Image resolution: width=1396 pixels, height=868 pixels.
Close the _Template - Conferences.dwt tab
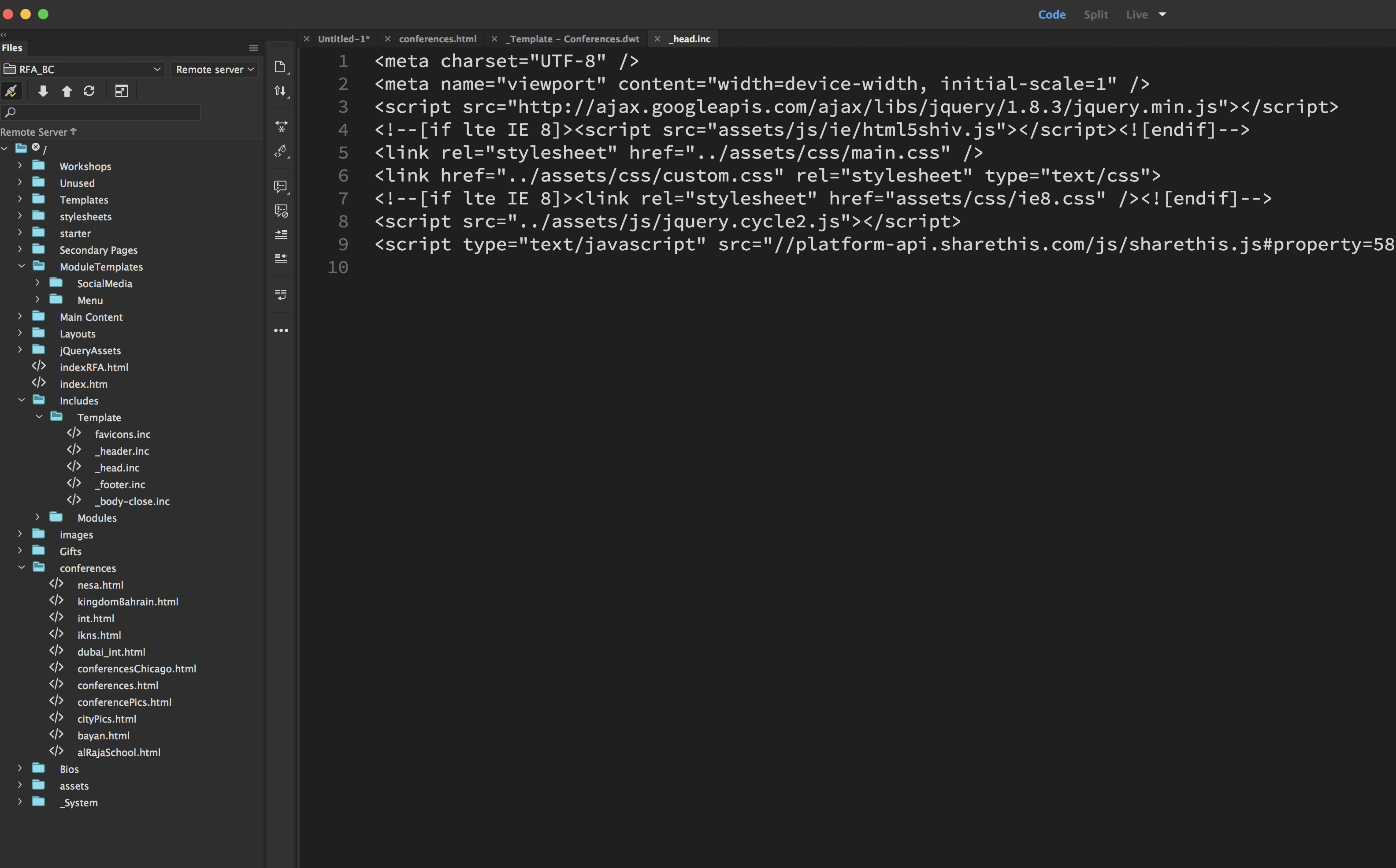tap(494, 39)
